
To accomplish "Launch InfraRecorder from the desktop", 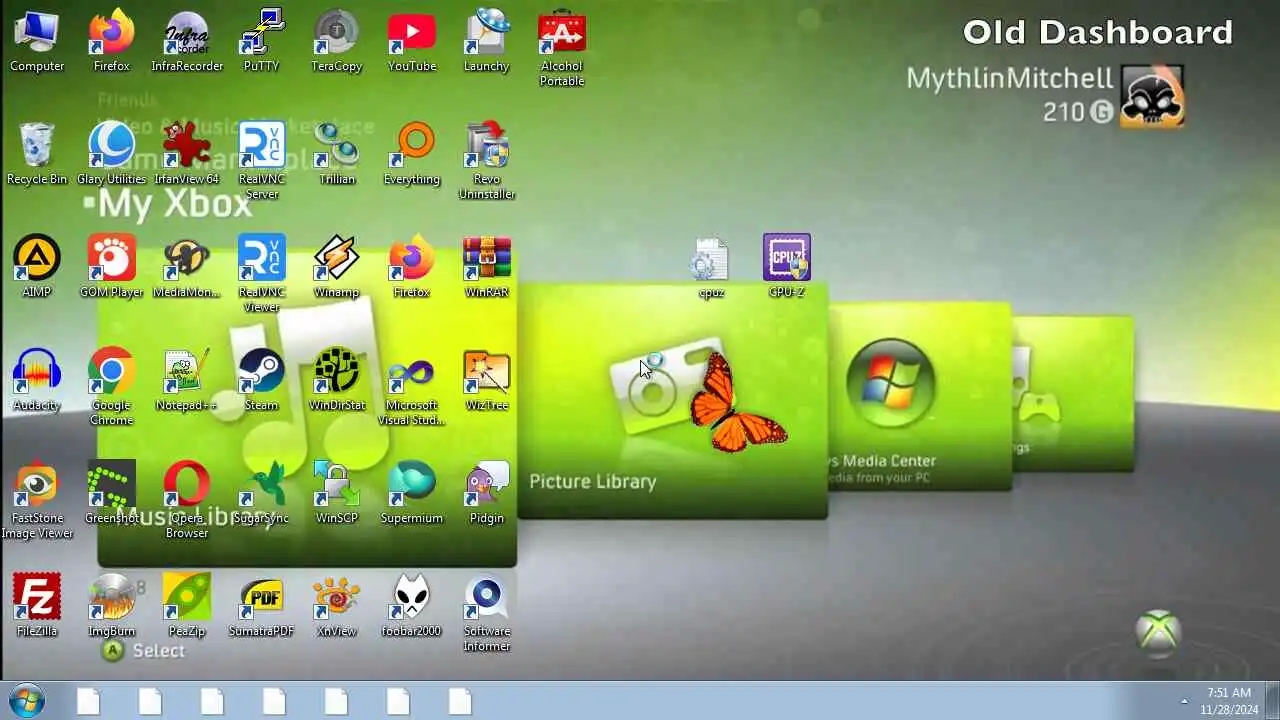I will click(x=187, y=42).
